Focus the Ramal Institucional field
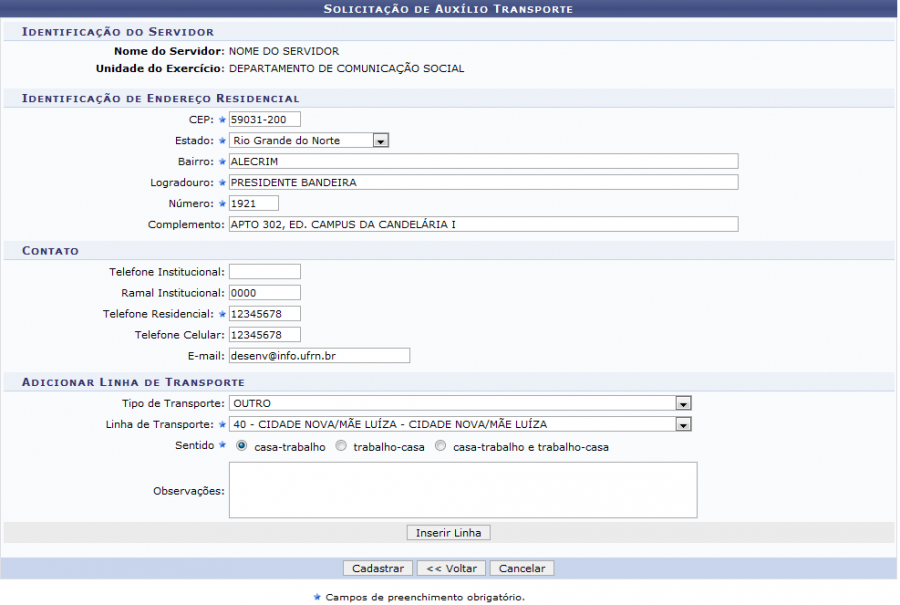 [264, 292]
